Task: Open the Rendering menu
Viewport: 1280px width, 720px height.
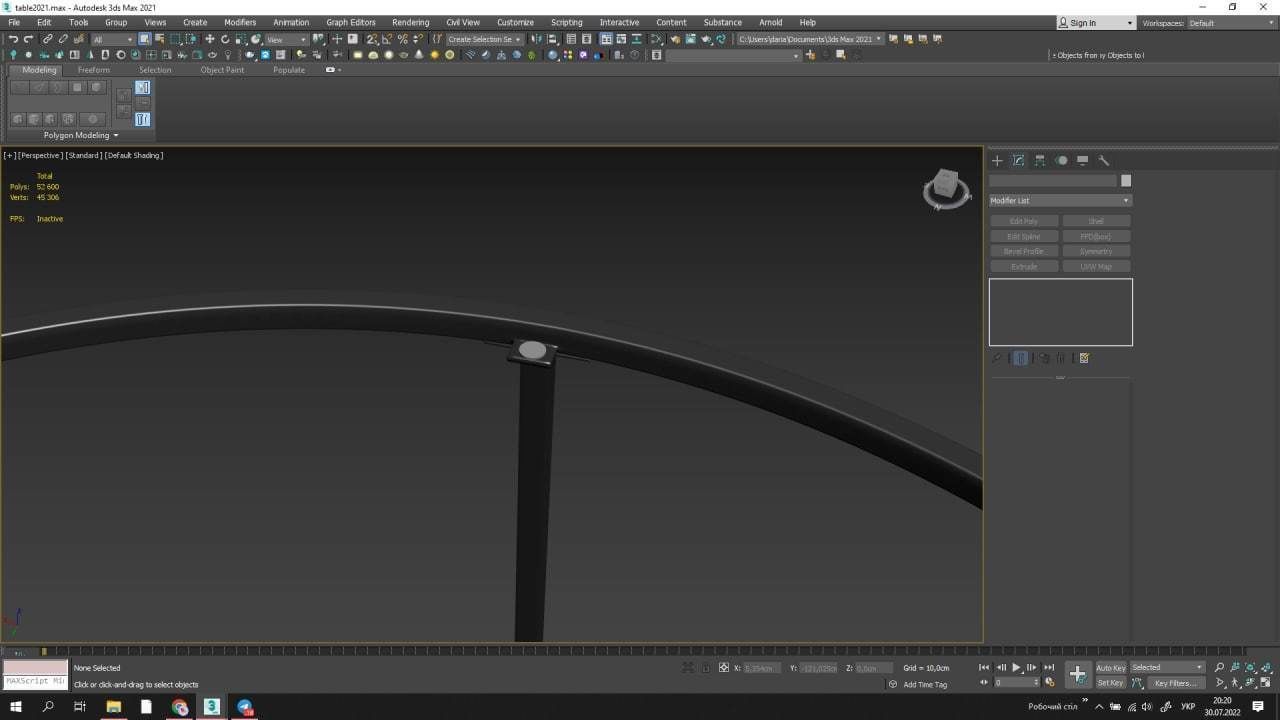Action: pyautogui.click(x=410, y=22)
